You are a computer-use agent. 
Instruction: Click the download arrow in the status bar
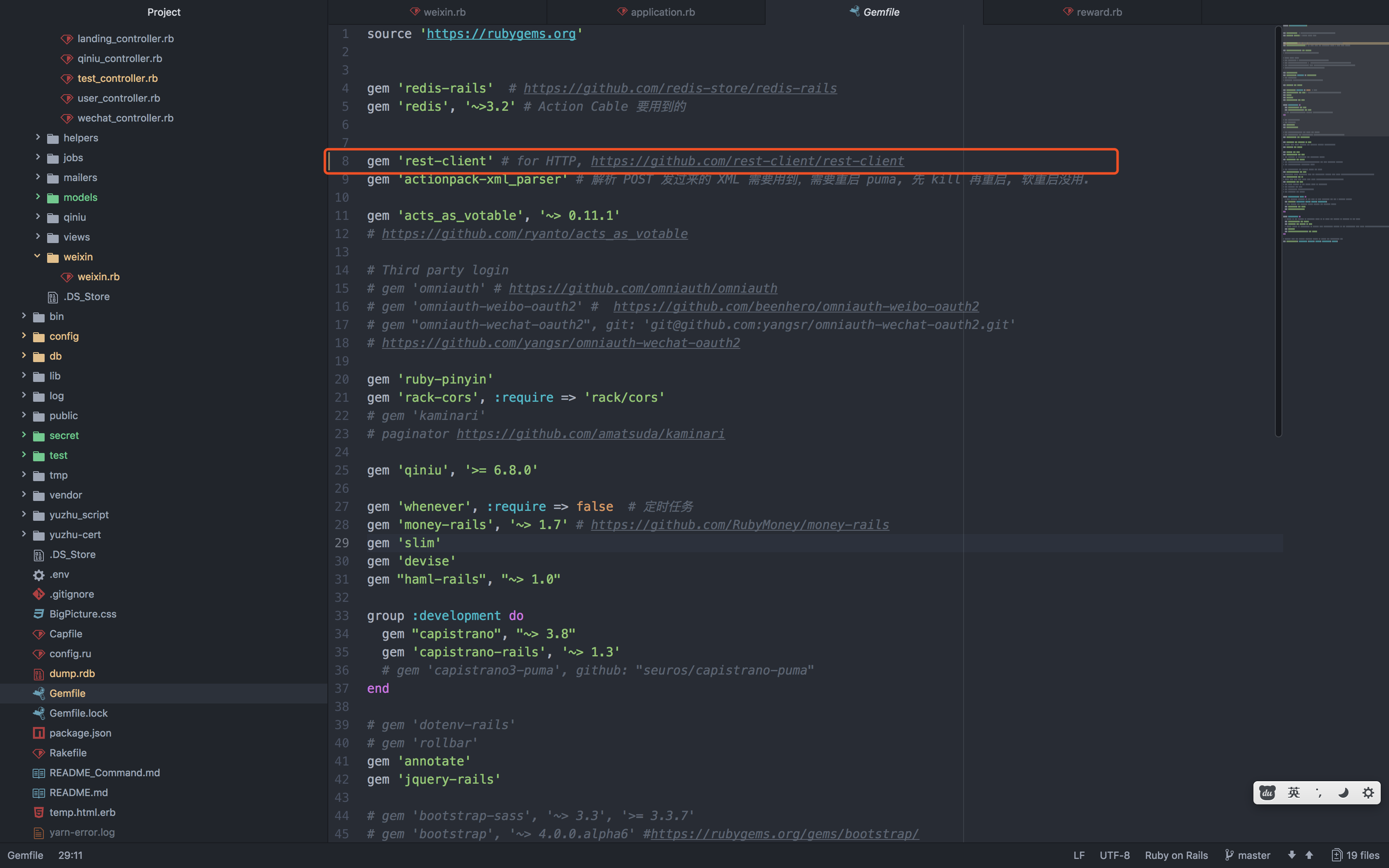pyautogui.click(x=1291, y=855)
